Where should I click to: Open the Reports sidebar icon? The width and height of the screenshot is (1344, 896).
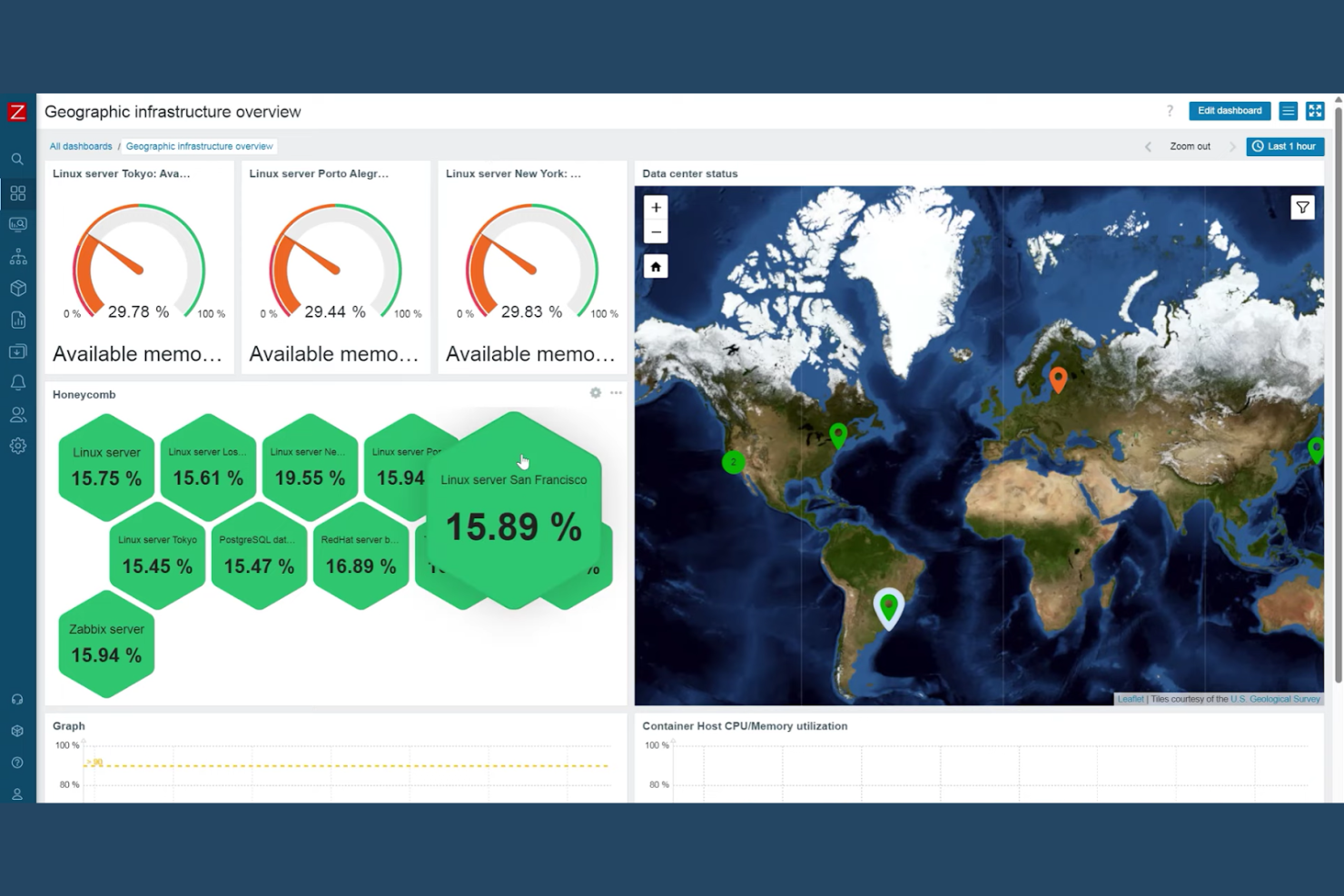click(x=17, y=319)
